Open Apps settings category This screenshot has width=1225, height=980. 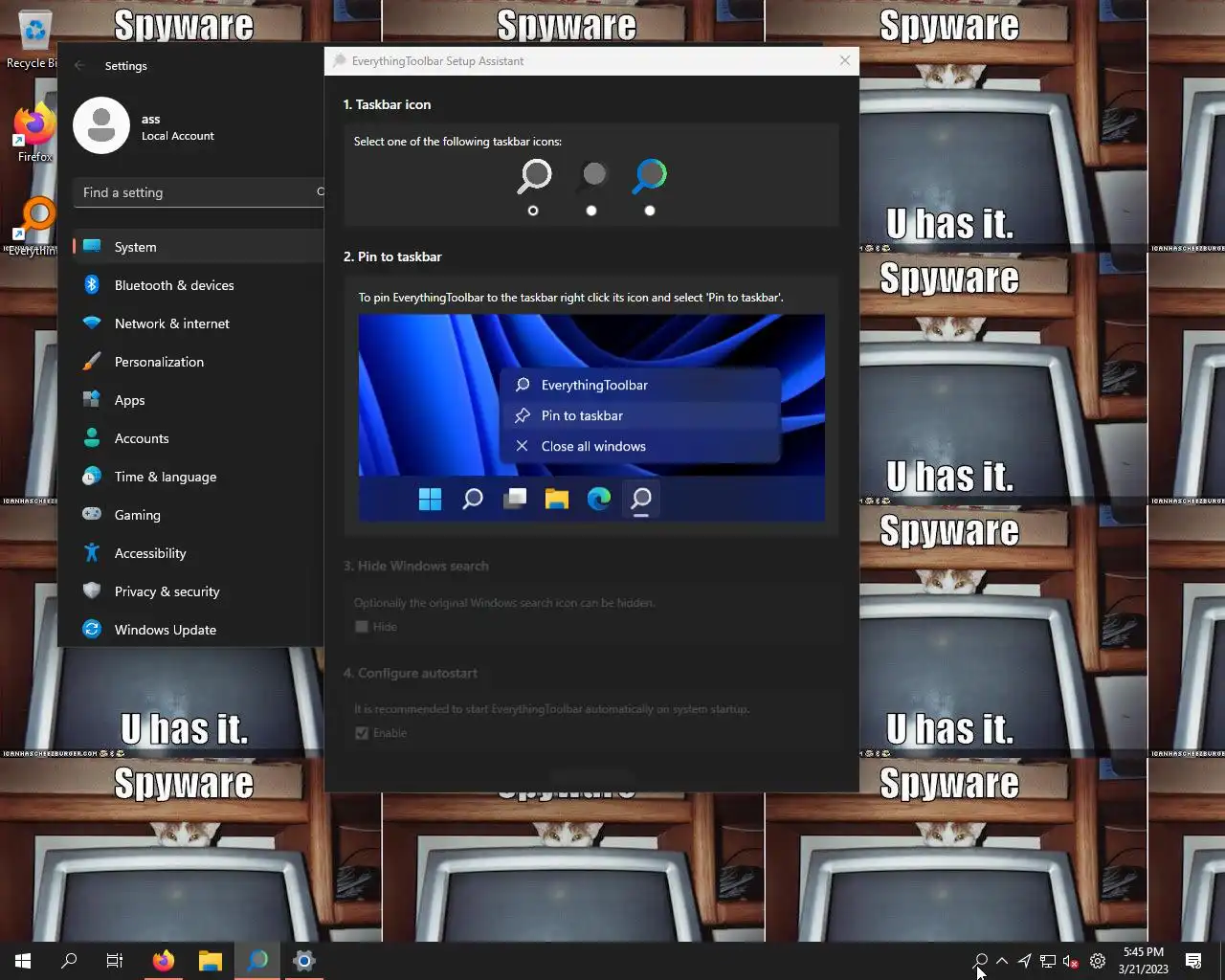pyautogui.click(x=199, y=400)
